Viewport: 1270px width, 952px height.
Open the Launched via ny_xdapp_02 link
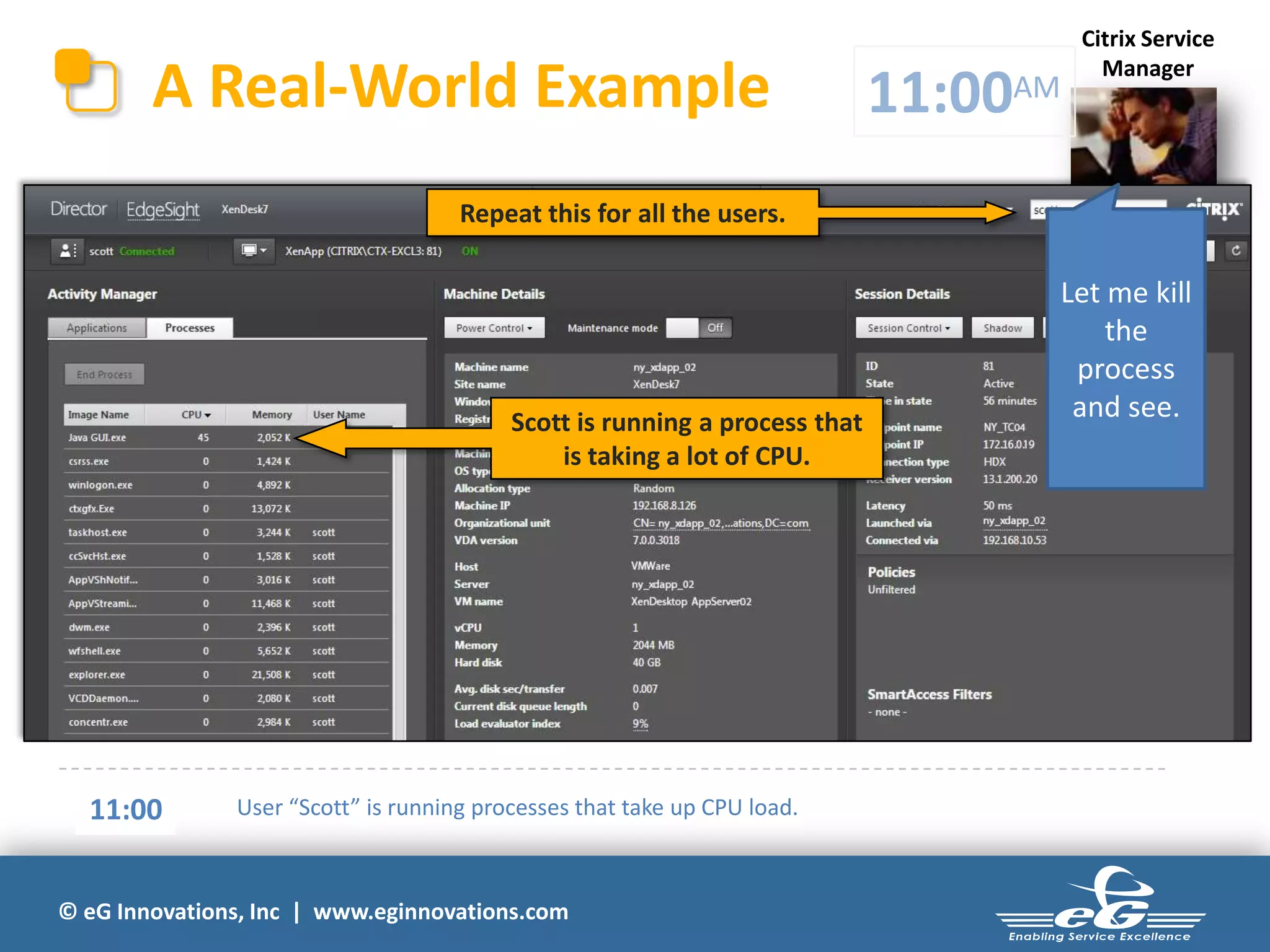(x=1015, y=521)
